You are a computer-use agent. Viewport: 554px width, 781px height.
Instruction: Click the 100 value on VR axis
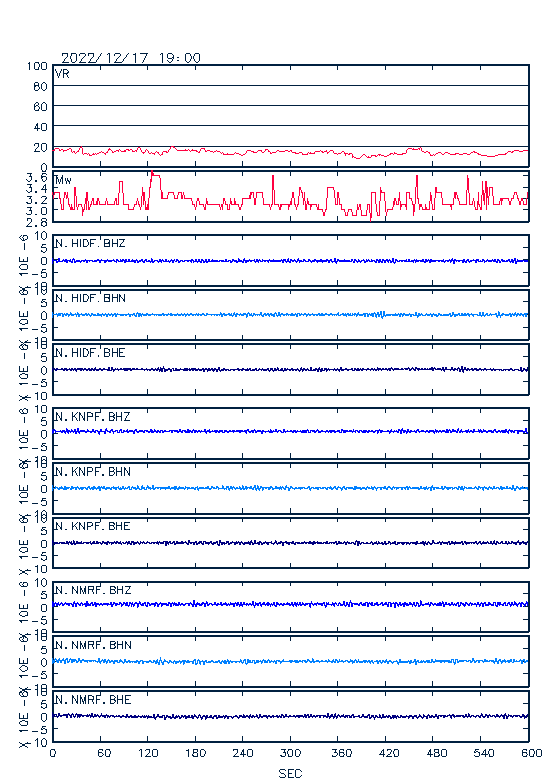[x=37, y=66]
